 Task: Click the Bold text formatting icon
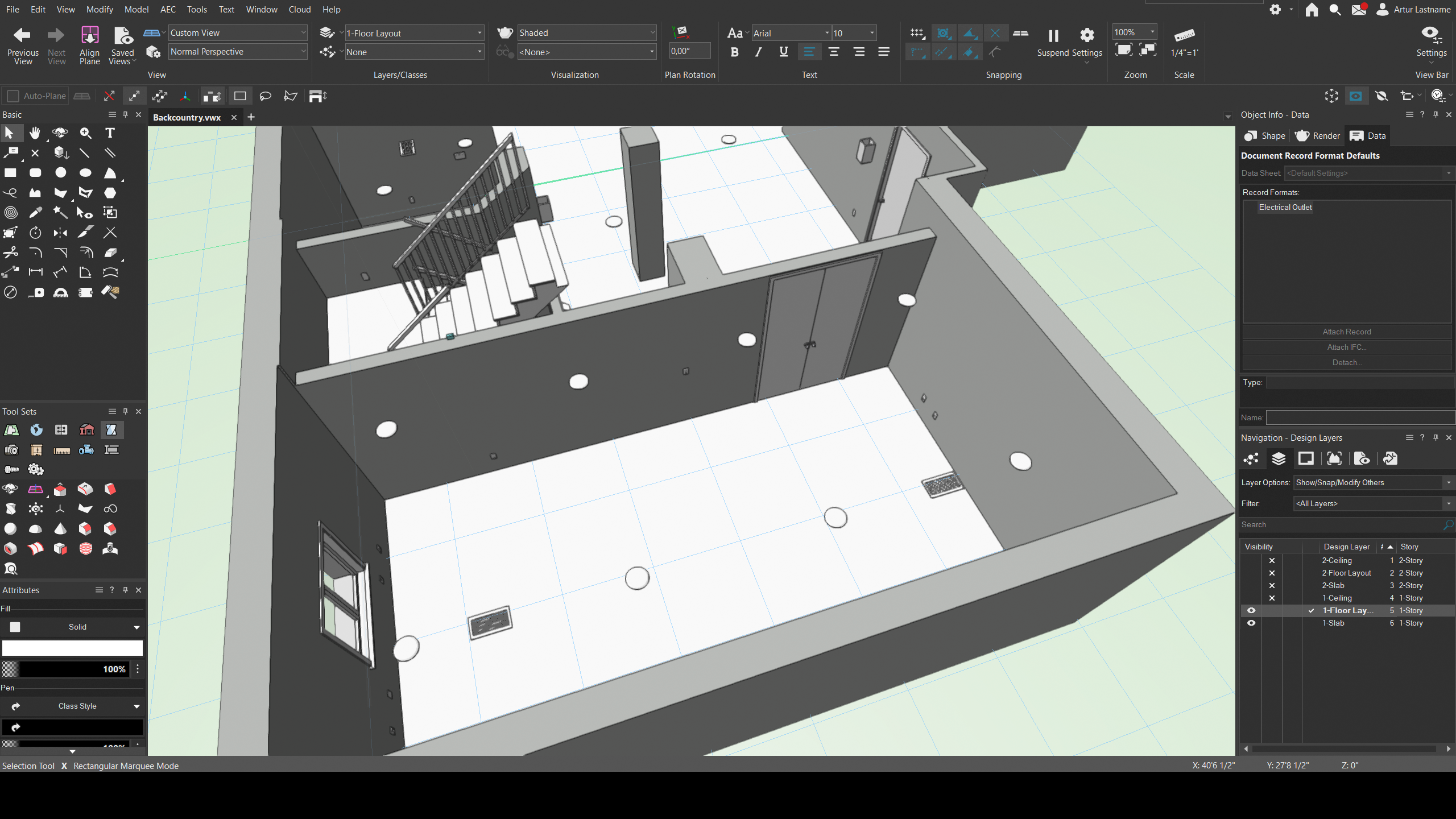click(x=734, y=52)
